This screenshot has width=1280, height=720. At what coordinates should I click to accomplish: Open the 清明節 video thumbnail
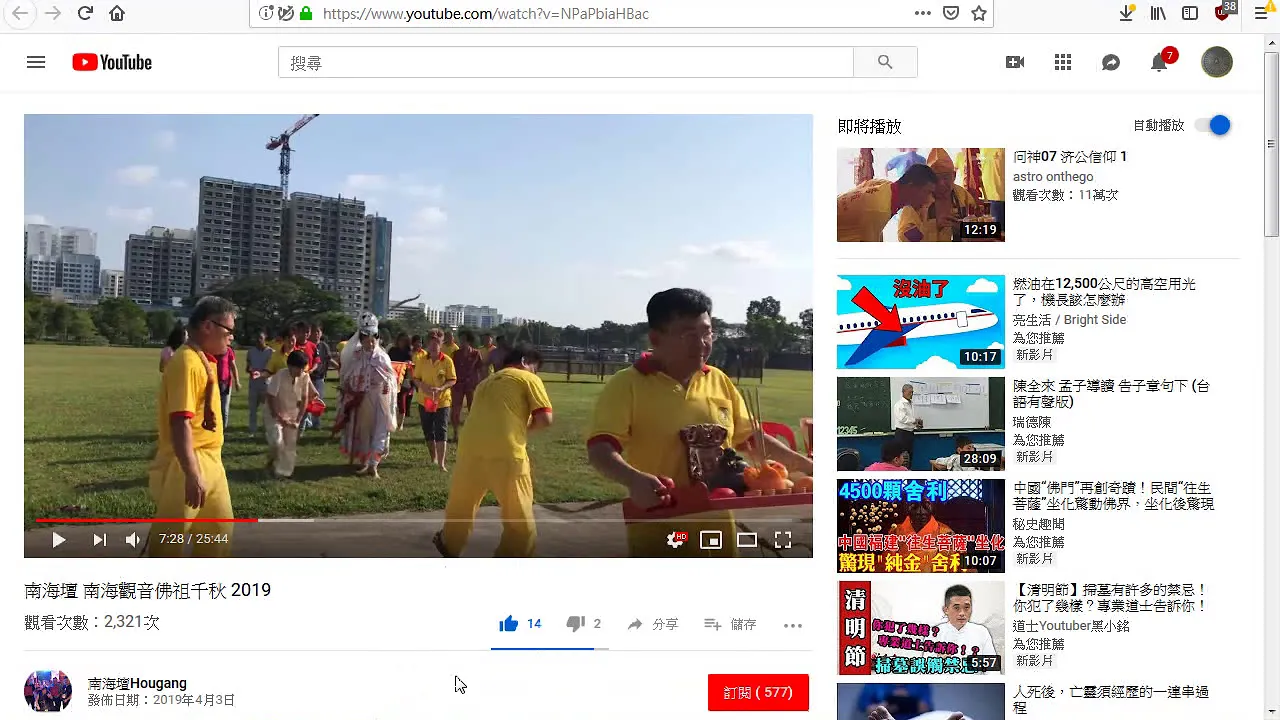[x=921, y=628]
